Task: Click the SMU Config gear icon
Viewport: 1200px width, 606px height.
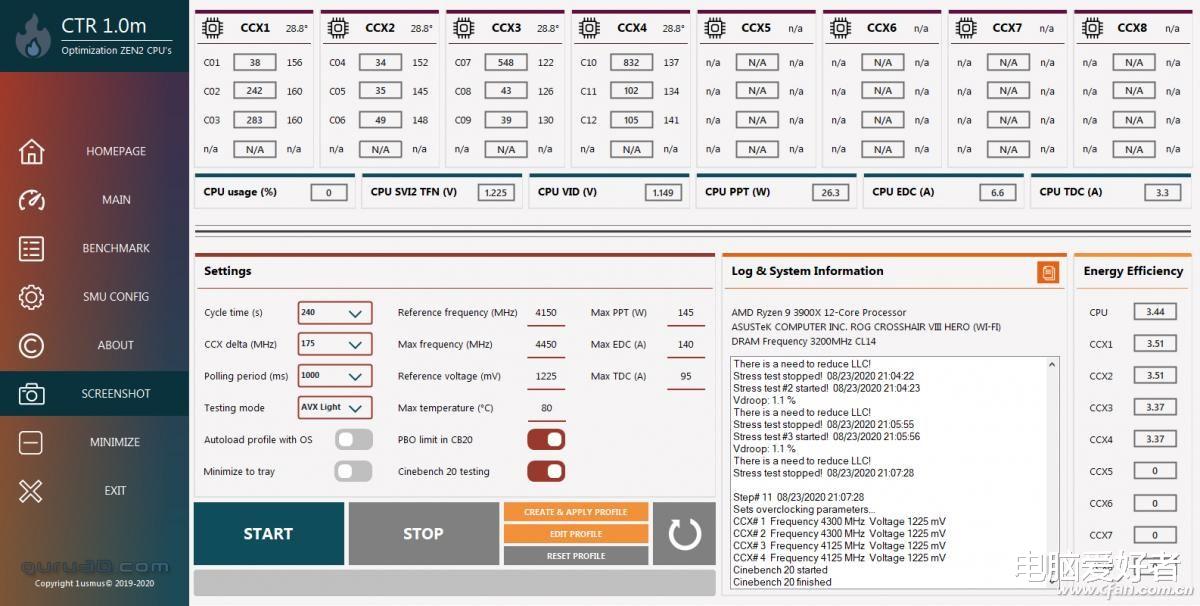Action: click(x=31, y=297)
